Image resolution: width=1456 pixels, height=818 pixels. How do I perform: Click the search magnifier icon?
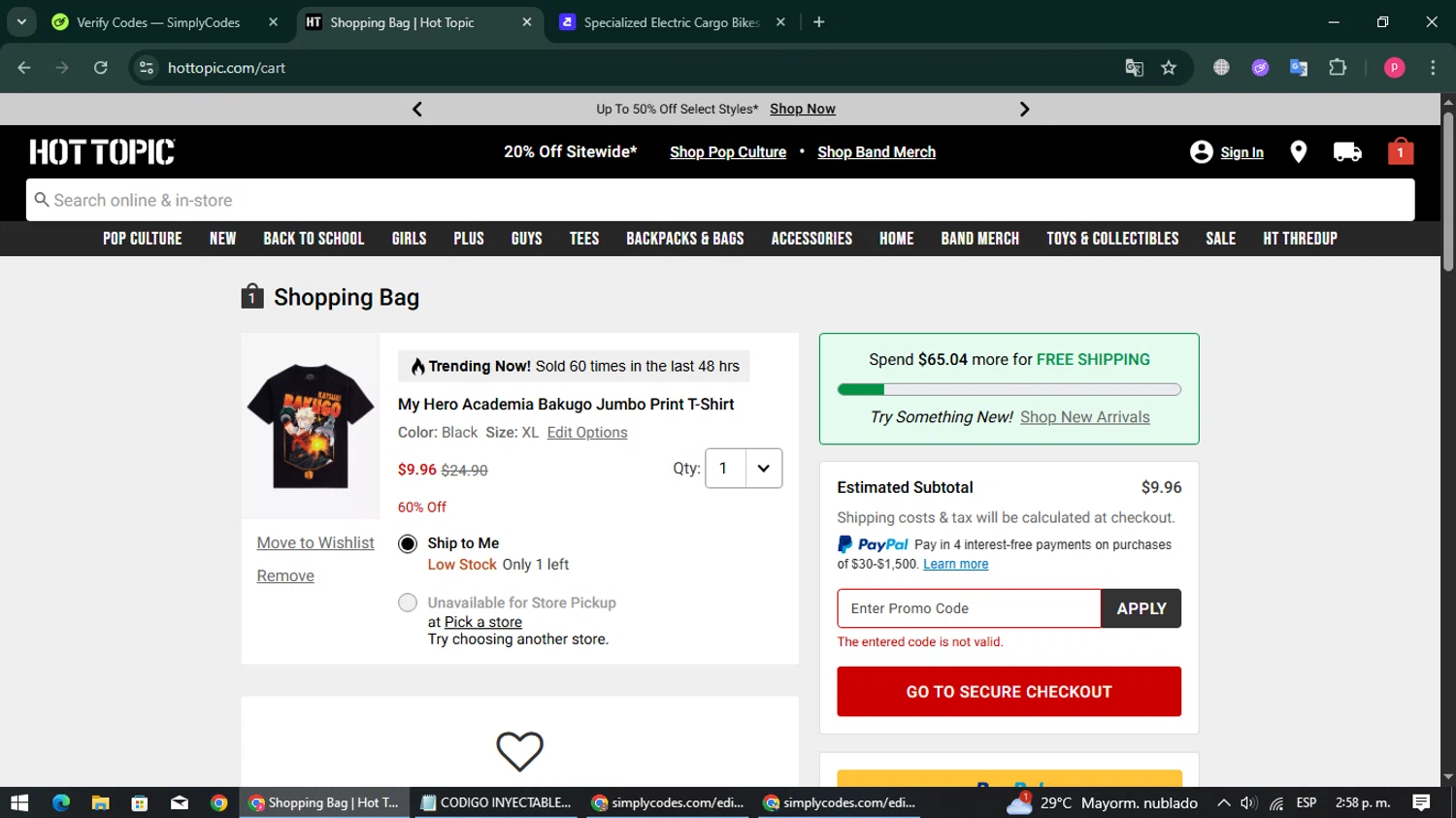tap(42, 200)
